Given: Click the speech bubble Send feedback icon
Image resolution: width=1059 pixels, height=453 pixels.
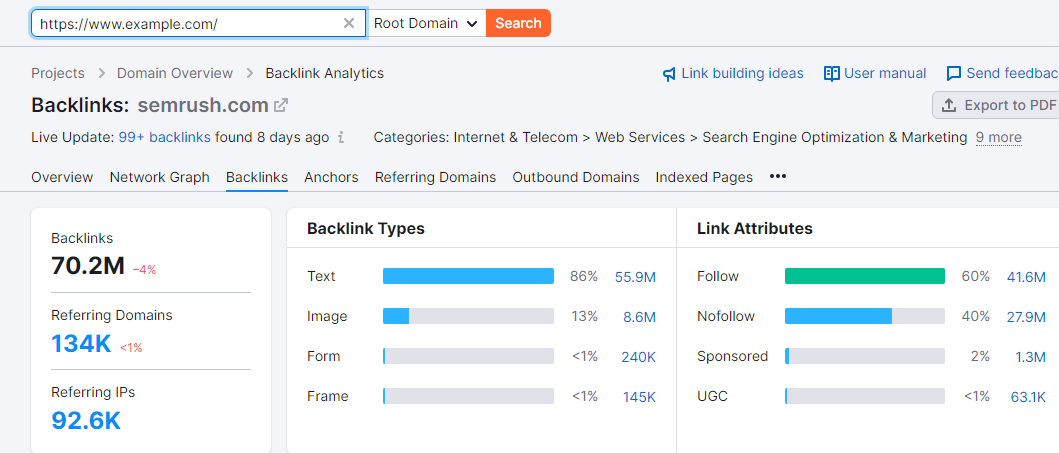Looking at the screenshot, I should (954, 74).
